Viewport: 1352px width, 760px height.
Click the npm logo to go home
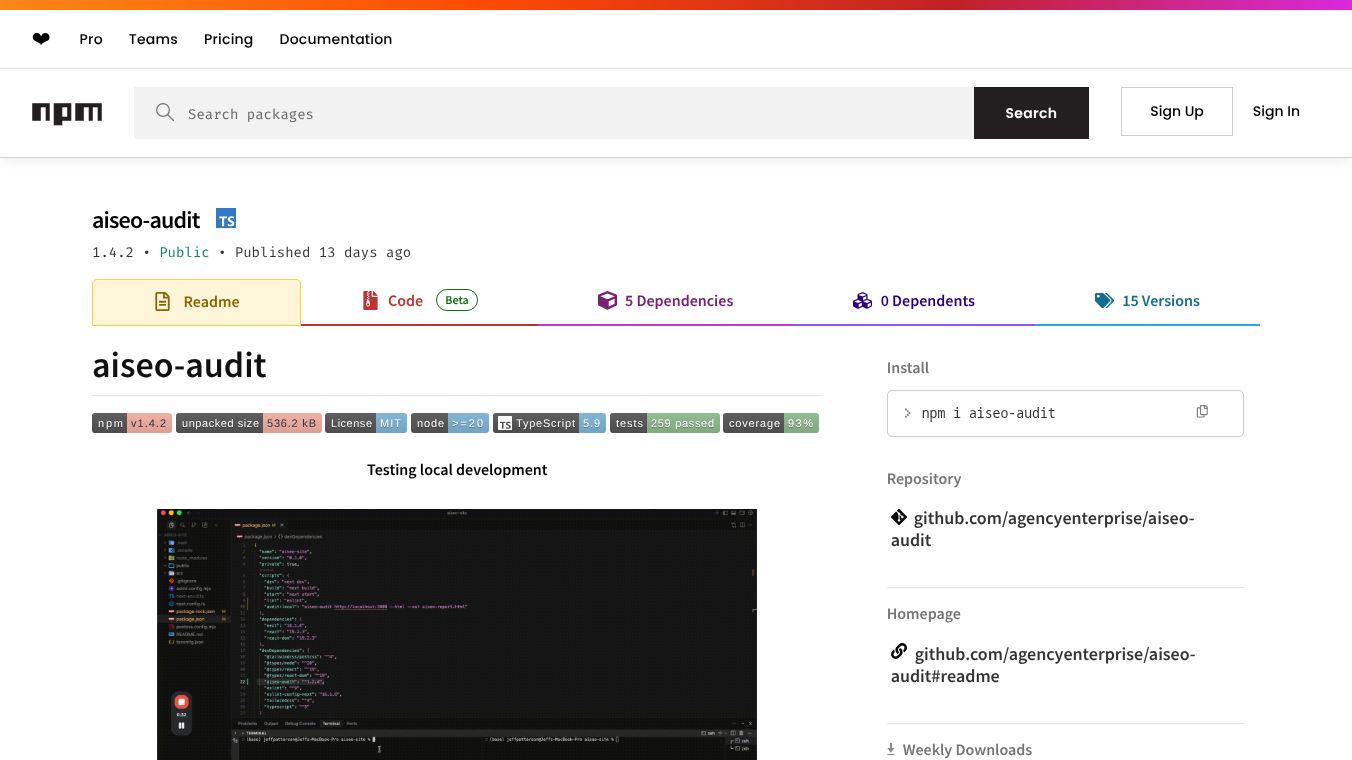[x=67, y=113]
